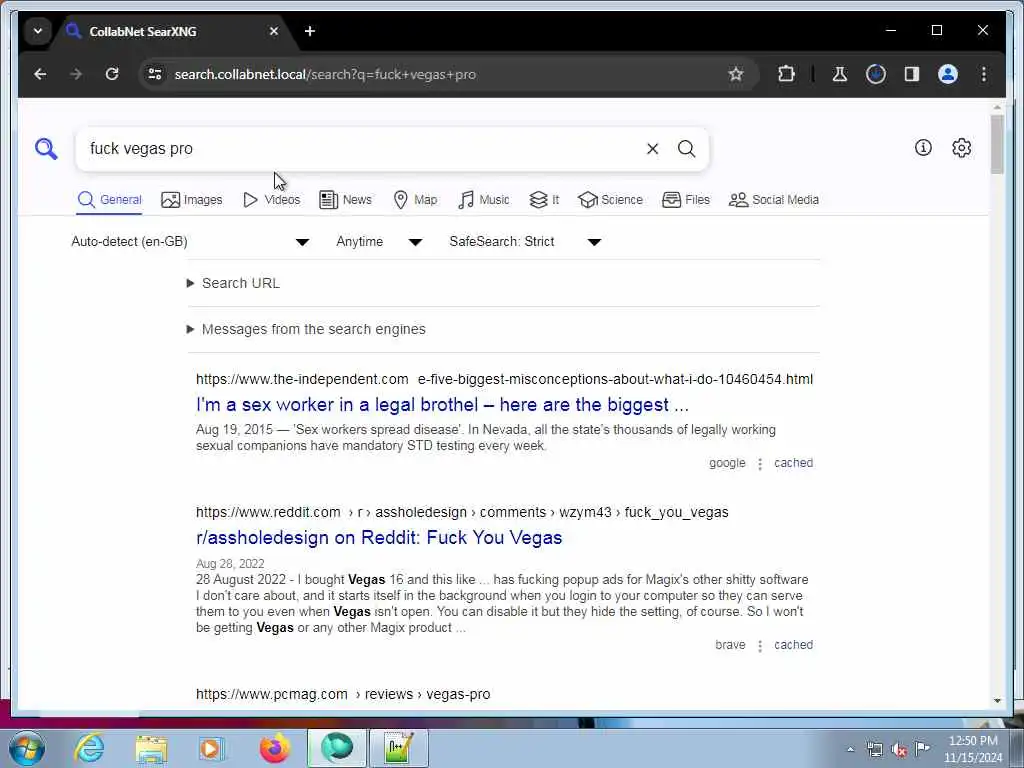1024x768 pixels.
Task: Open the Chrome three-dot menu
Action: (984, 74)
